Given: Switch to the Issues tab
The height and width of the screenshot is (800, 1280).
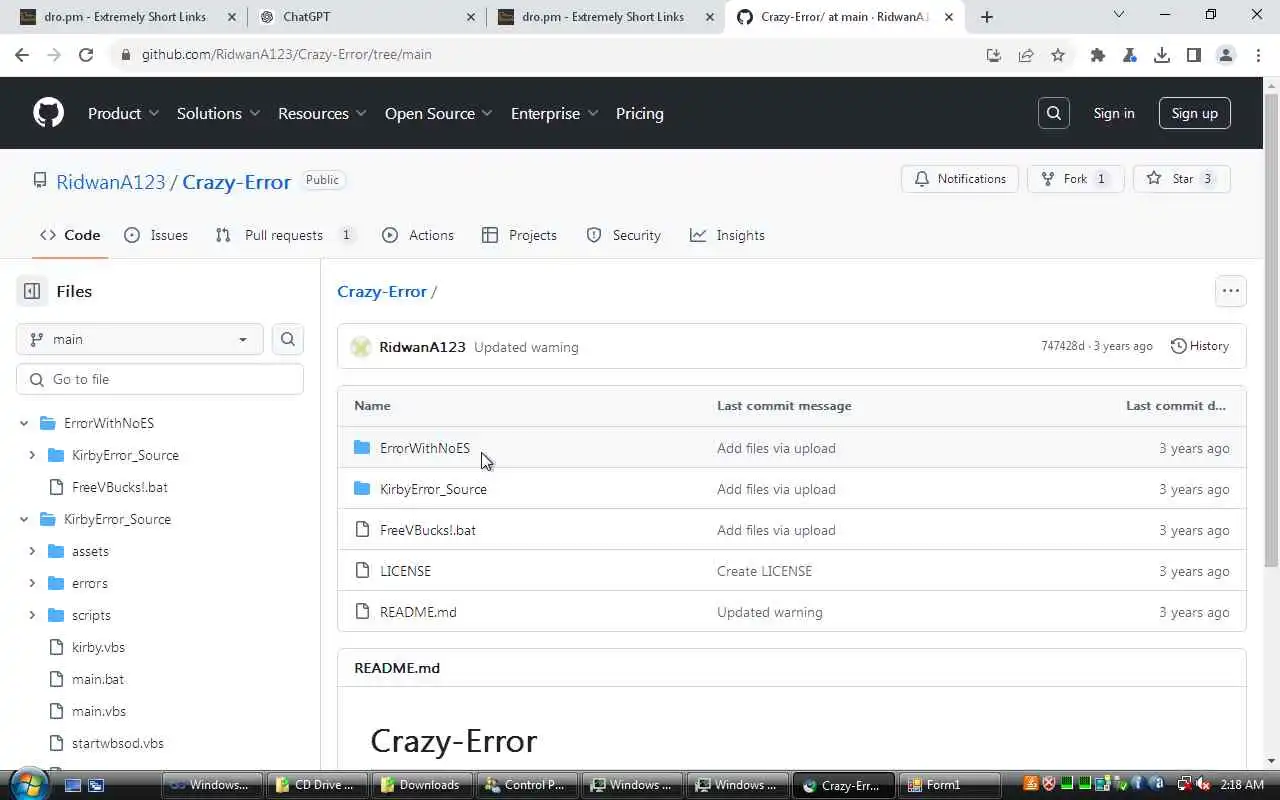Looking at the screenshot, I should pos(156,235).
